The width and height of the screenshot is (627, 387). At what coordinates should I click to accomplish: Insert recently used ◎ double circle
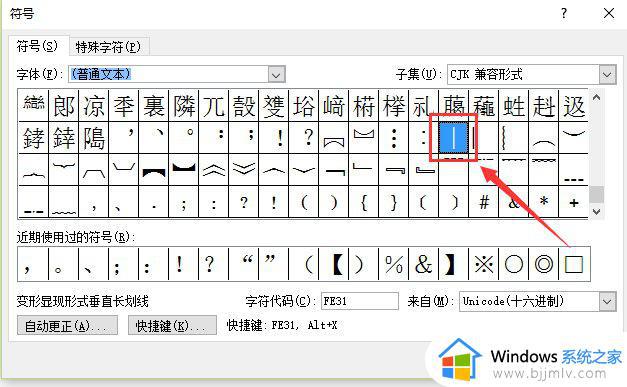[x=543, y=264]
